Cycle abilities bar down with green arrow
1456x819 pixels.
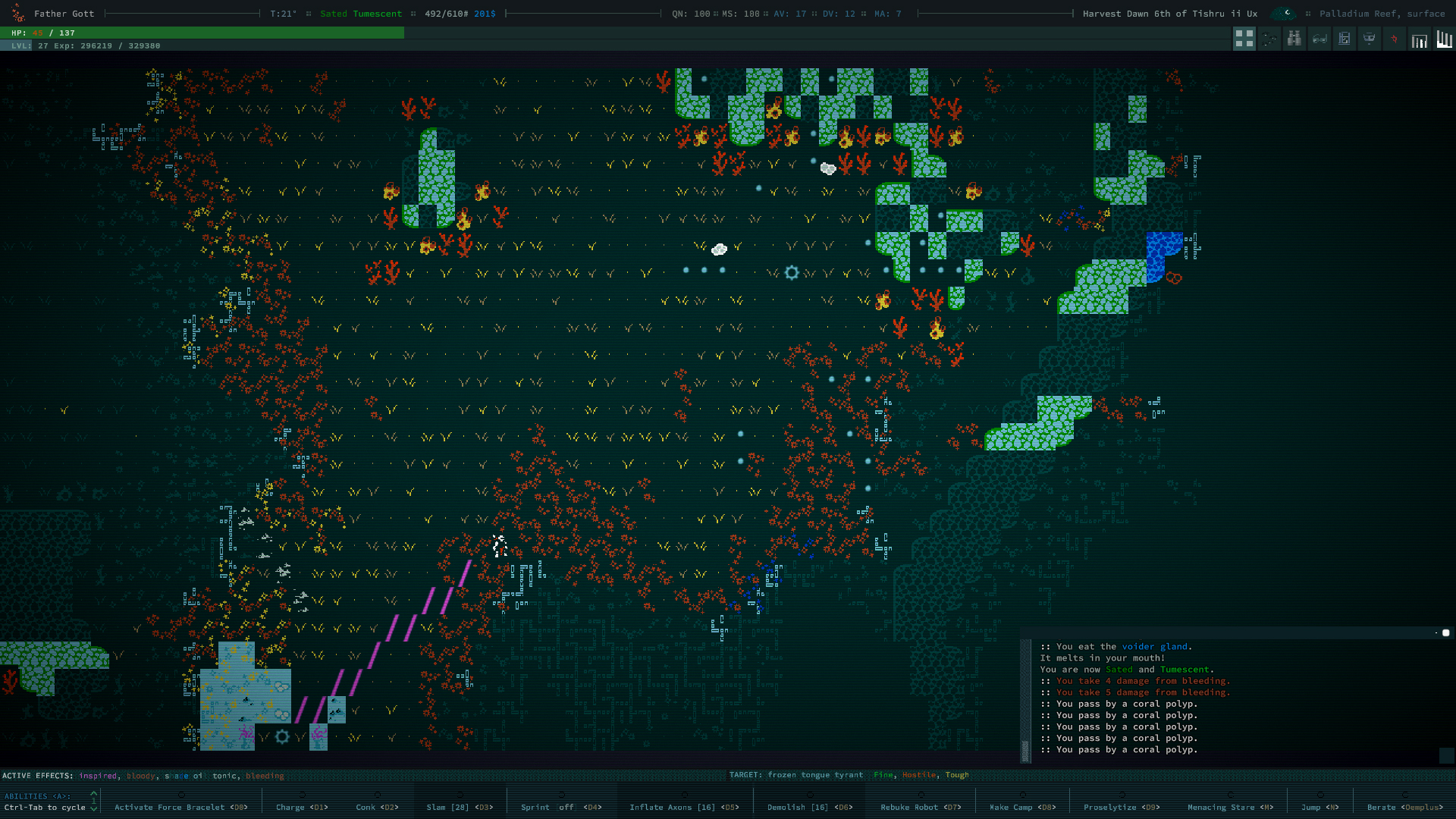[94, 808]
